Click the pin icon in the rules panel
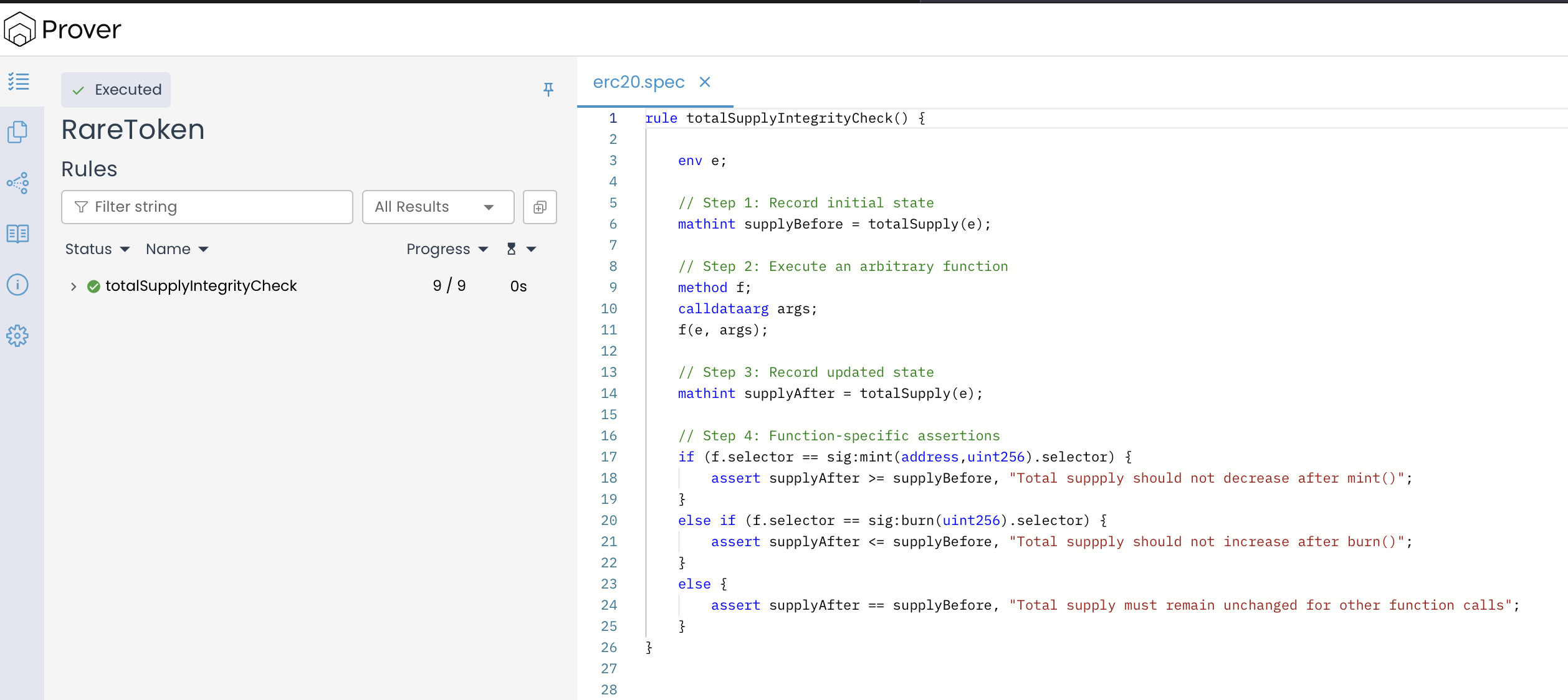Image resolution: width=1568 pixels, height=700 pixels. [548, 90]
